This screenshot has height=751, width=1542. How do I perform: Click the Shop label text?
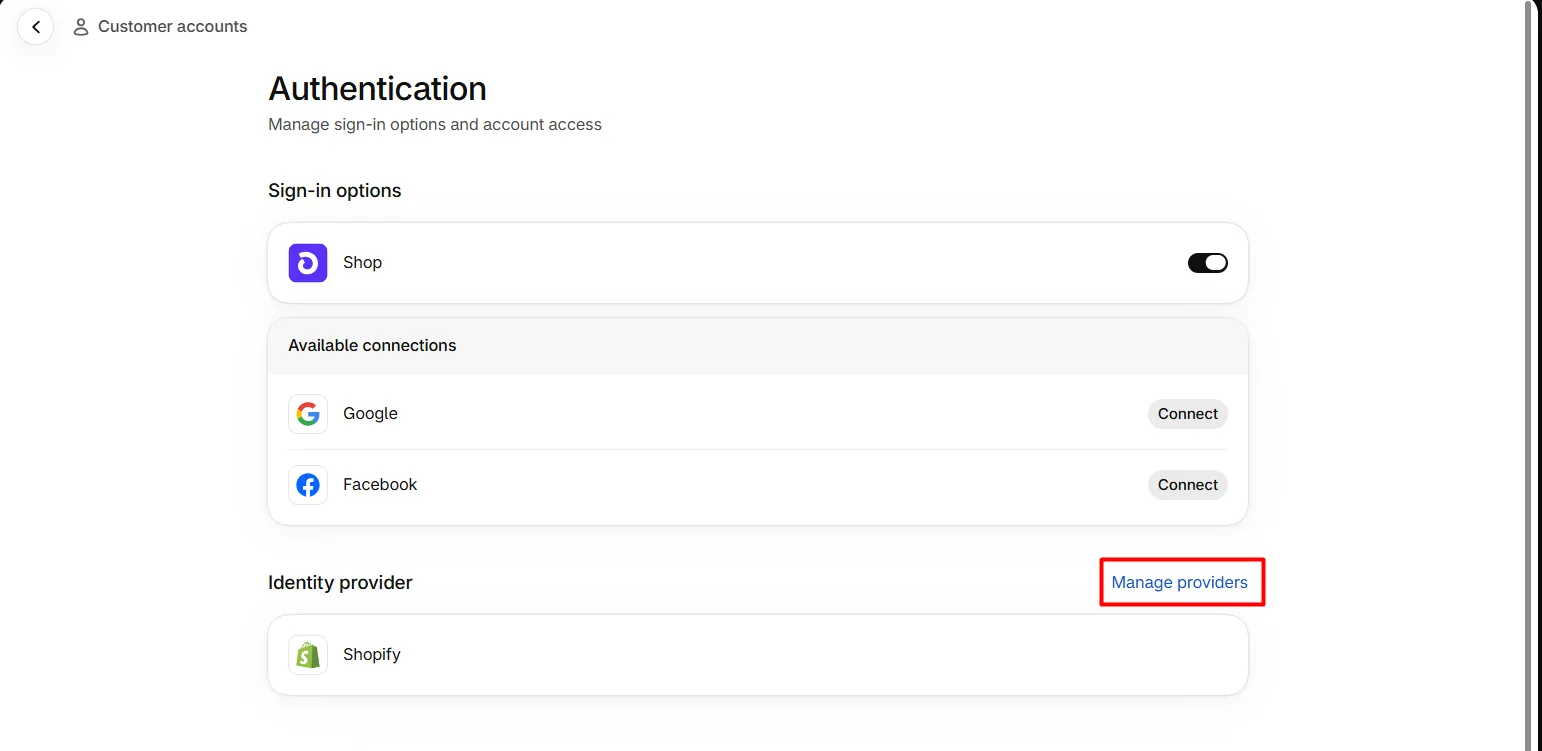tap(362, 263)
